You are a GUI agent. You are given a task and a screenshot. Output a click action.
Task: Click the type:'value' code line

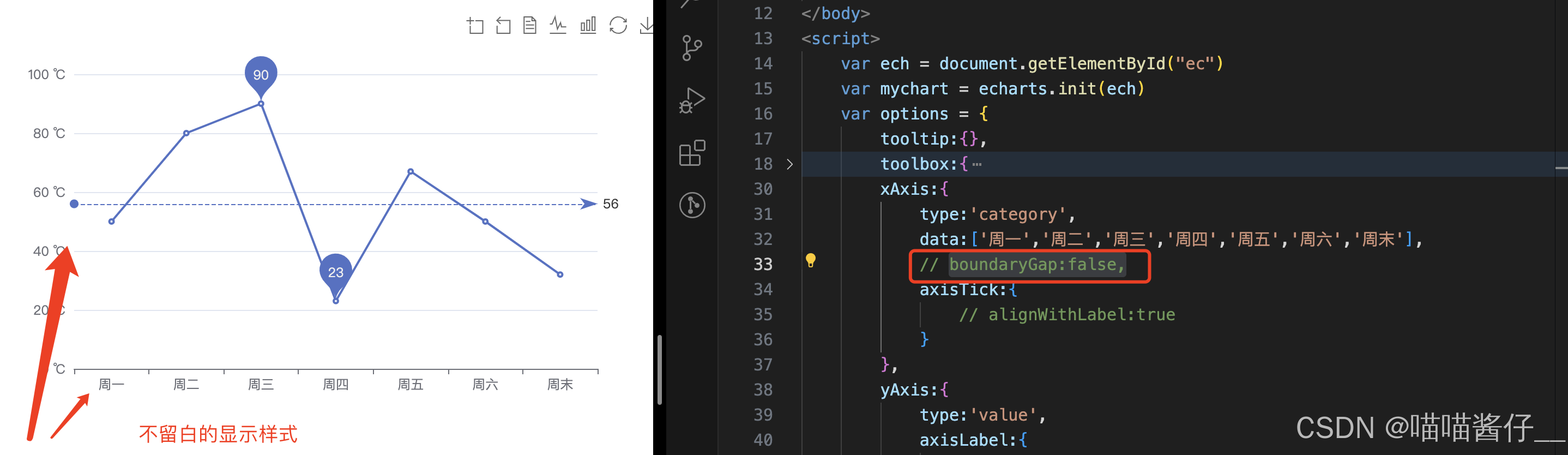pyautogui.click(x=982, y=415)
